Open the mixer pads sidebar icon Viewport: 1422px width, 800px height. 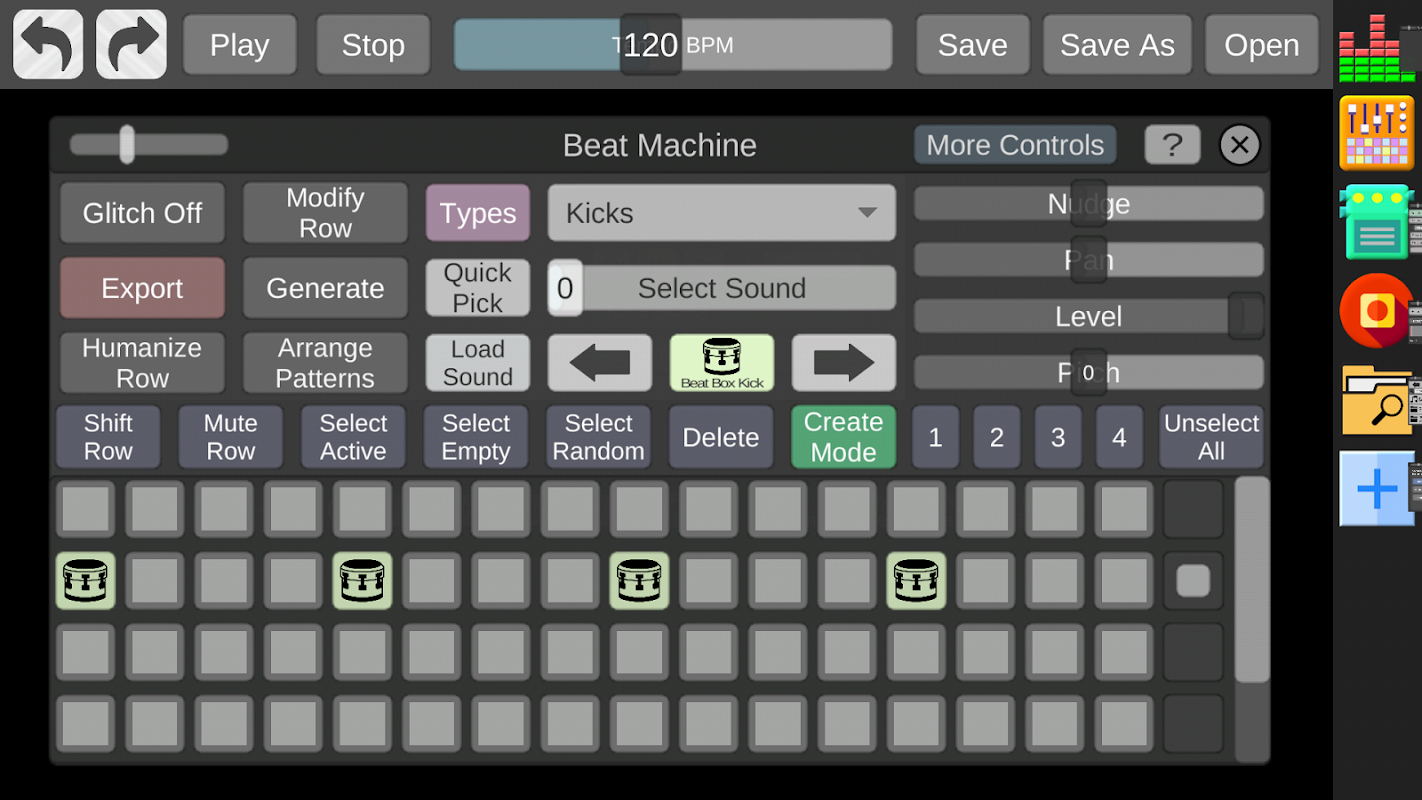(x=1377, y=133)
